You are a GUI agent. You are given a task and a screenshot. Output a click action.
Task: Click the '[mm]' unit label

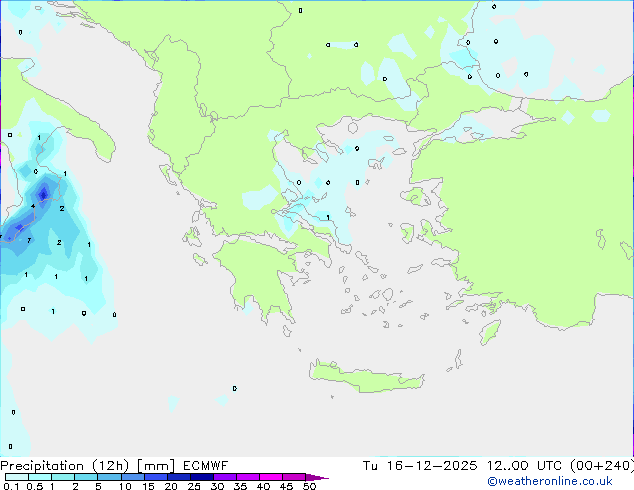click(x=156, y=466)
